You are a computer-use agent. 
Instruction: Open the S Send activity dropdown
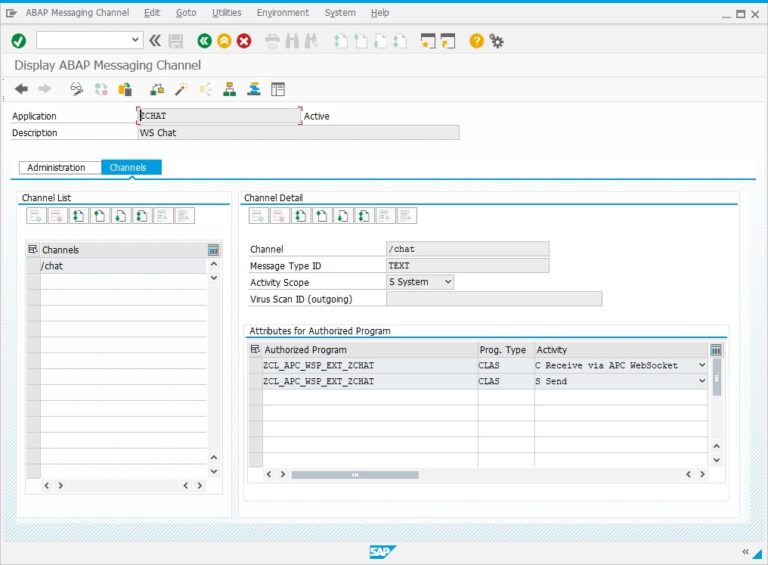[x=701, y=381]
